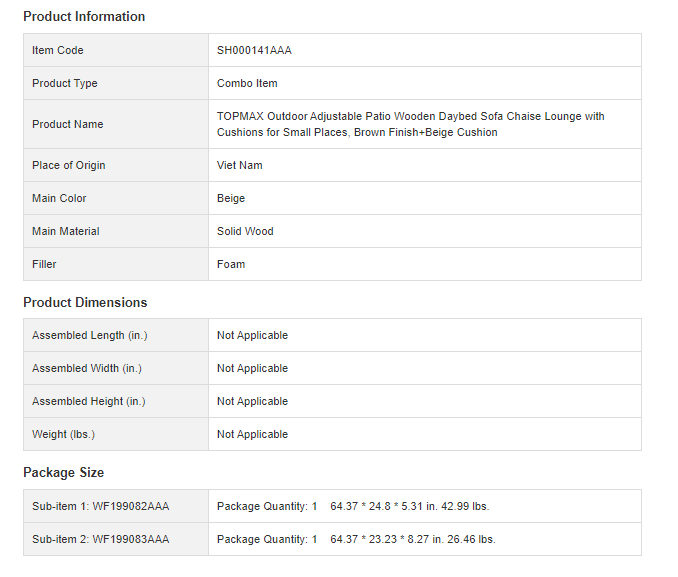Click the Combo Item product type value
This screenshot has height=577, width=678.
pyautogui.click(x=247, y=83)
